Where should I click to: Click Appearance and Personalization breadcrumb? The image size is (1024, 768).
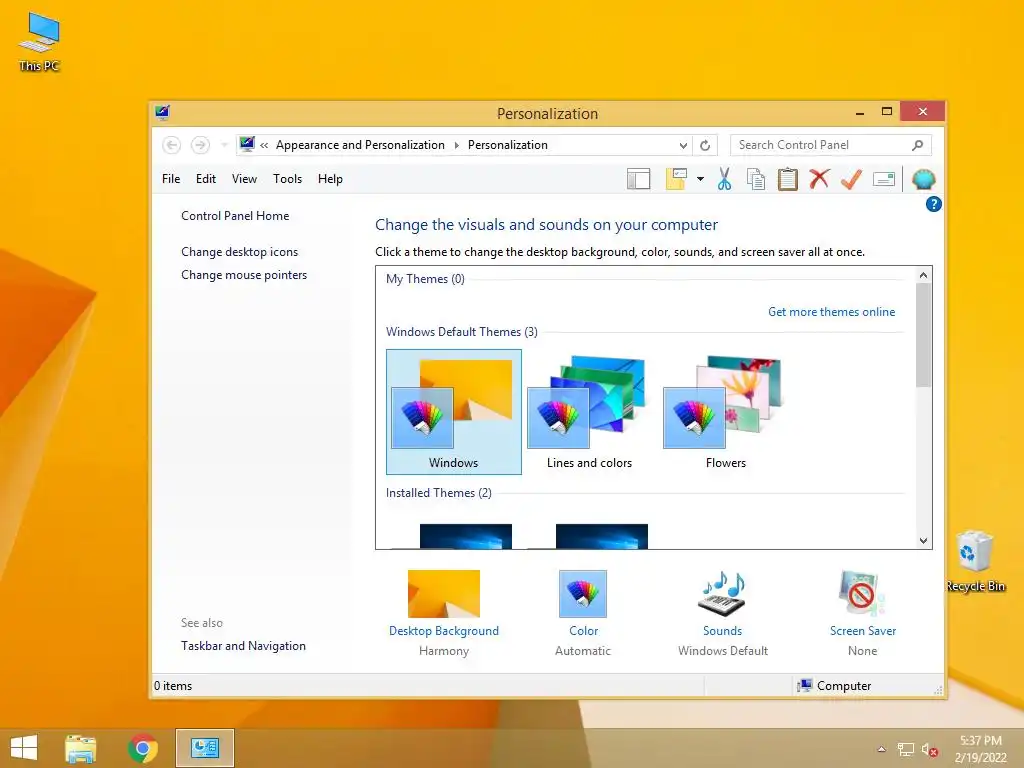tap(360, 145)
